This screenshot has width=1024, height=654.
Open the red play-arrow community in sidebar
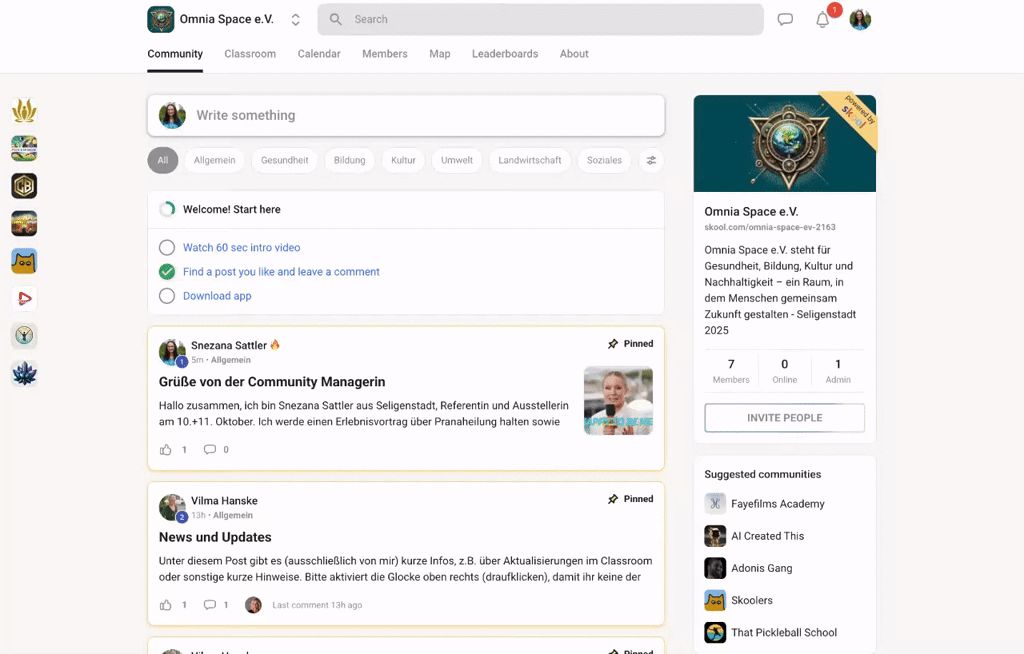(x=24, y=299)
